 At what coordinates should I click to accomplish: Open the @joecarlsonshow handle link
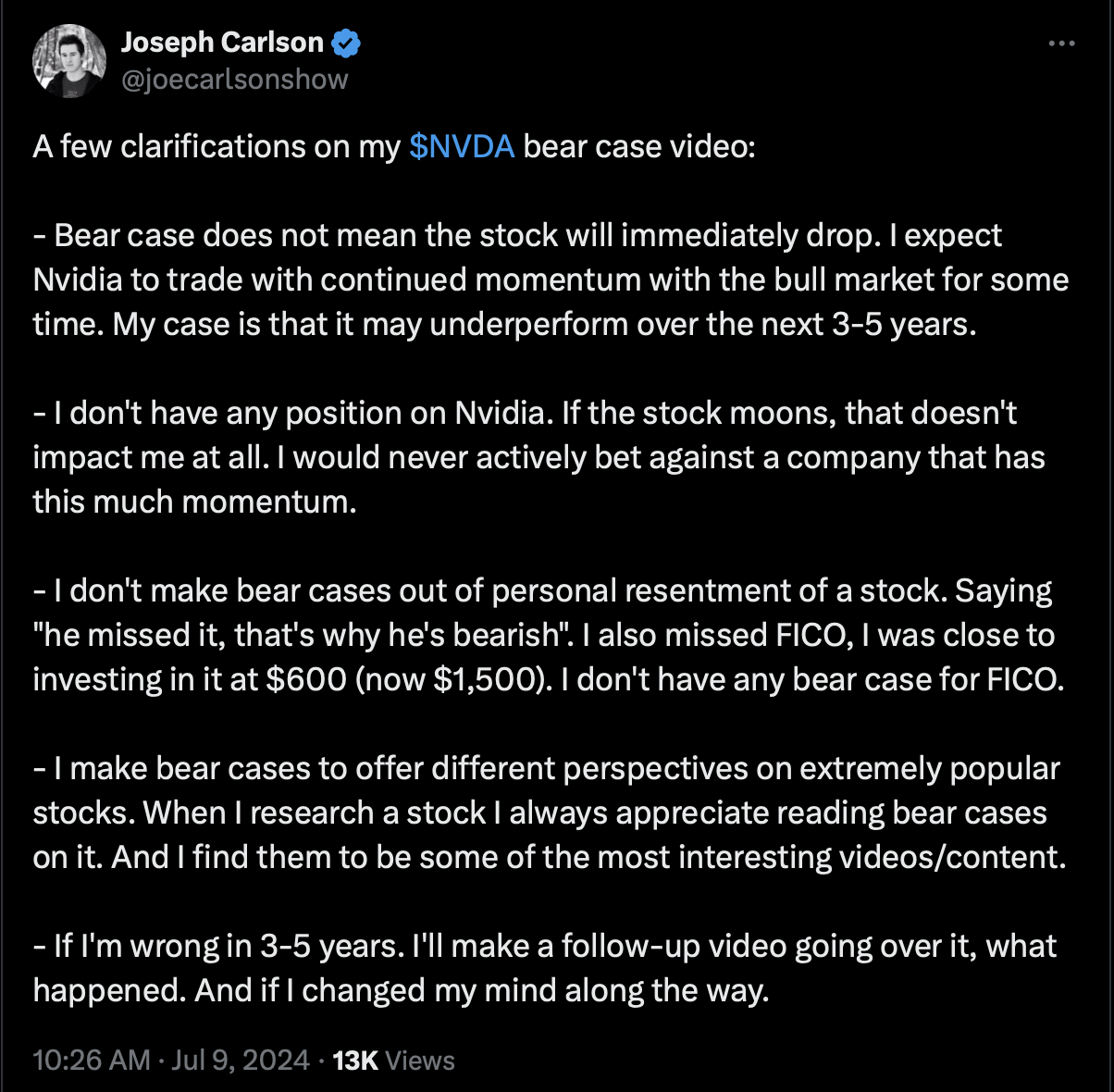click(234, 80)
